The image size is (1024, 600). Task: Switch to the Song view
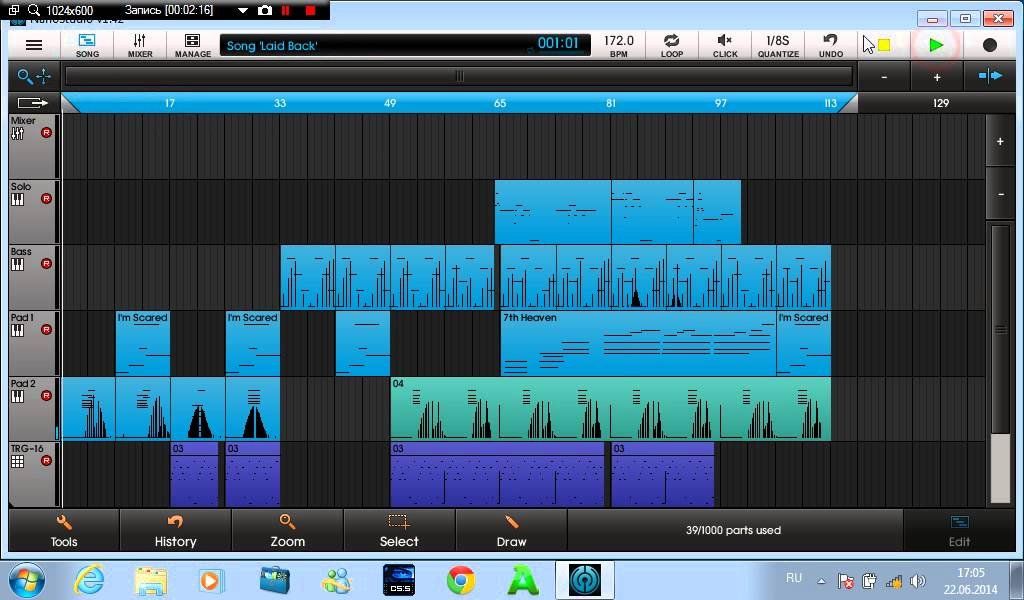point(87,45)
